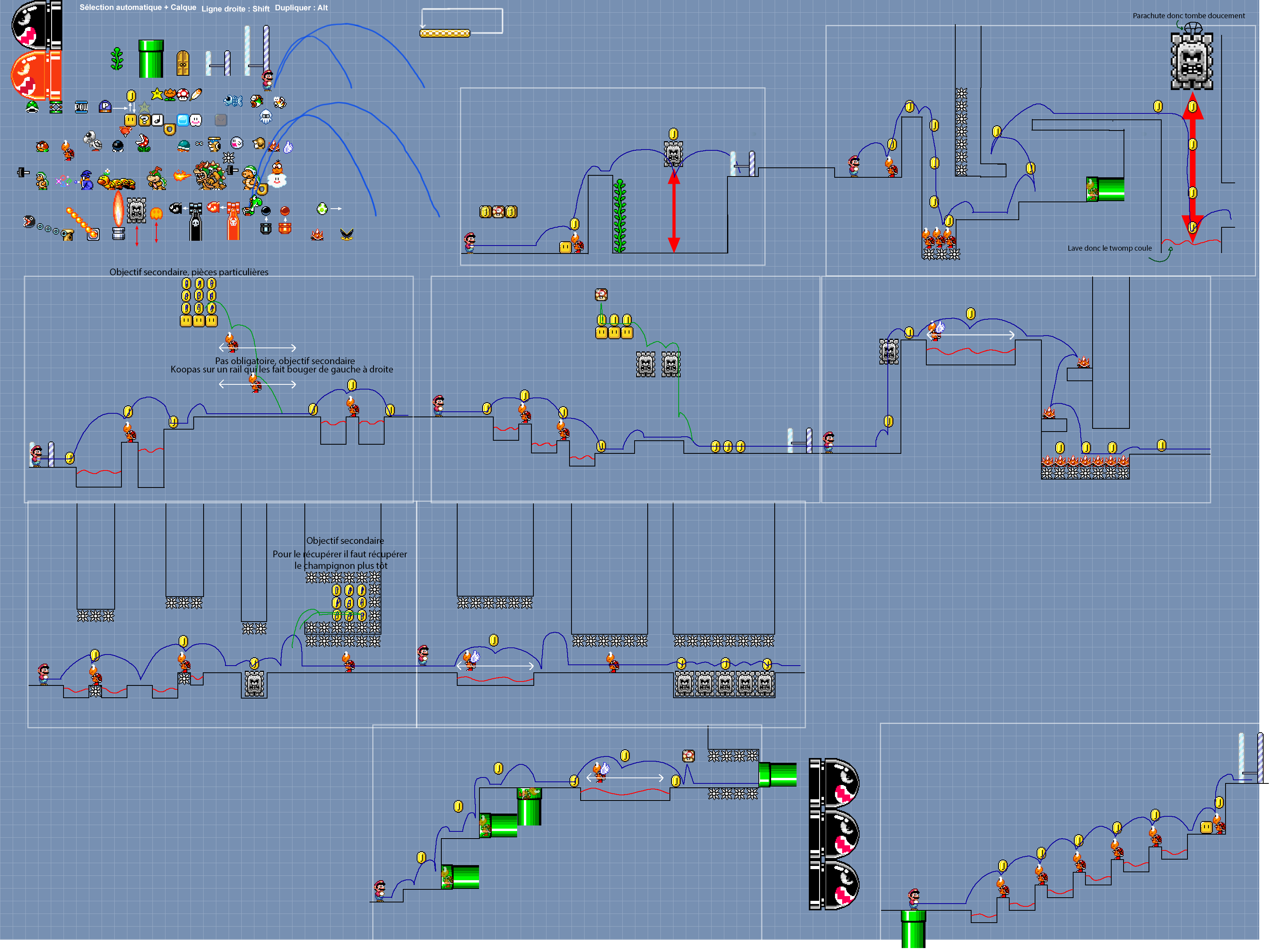Select the "le champignon plus tôt" text
Screen dimensions: 1270x952
pos(341,566)
